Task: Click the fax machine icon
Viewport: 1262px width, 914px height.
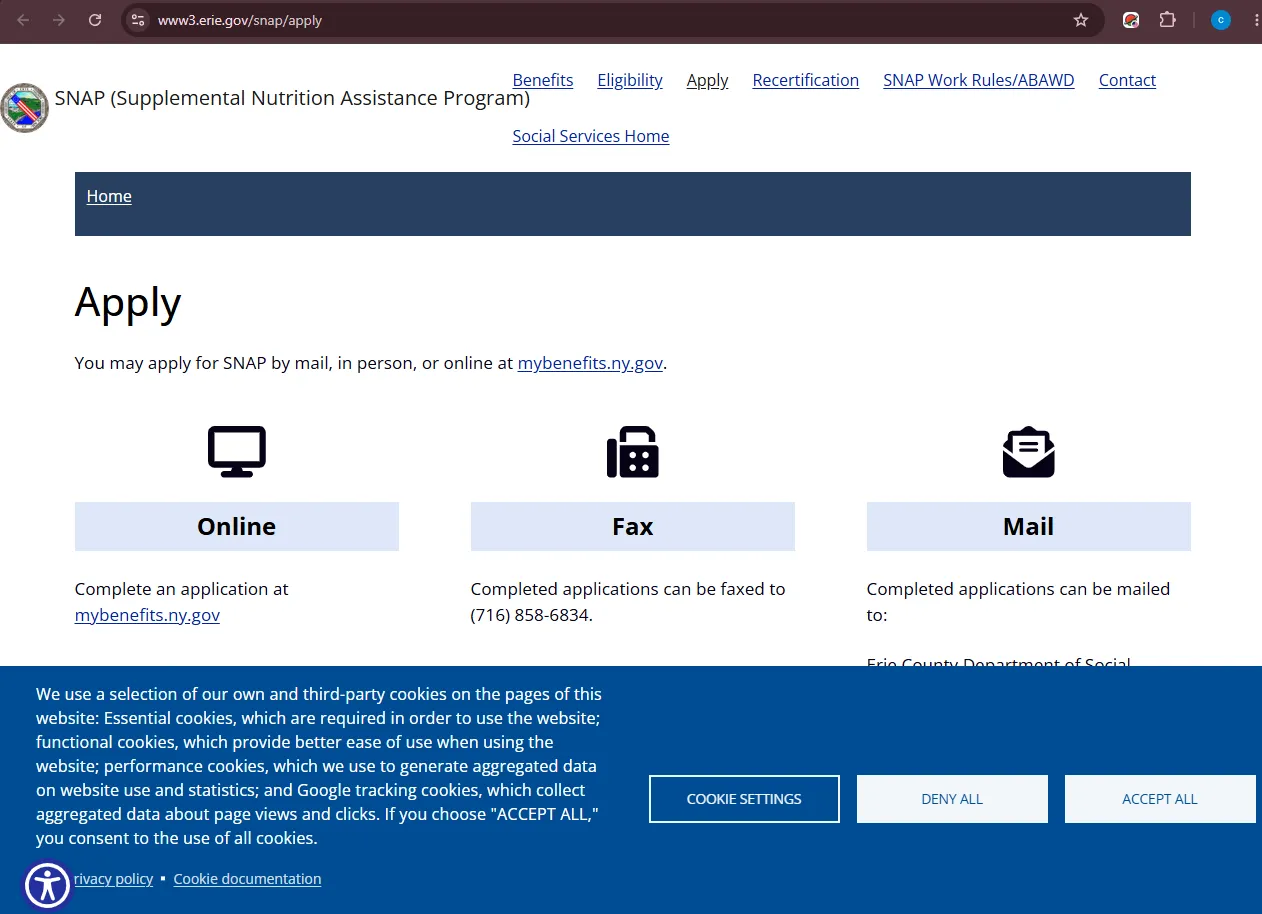Action: (633, 452)
